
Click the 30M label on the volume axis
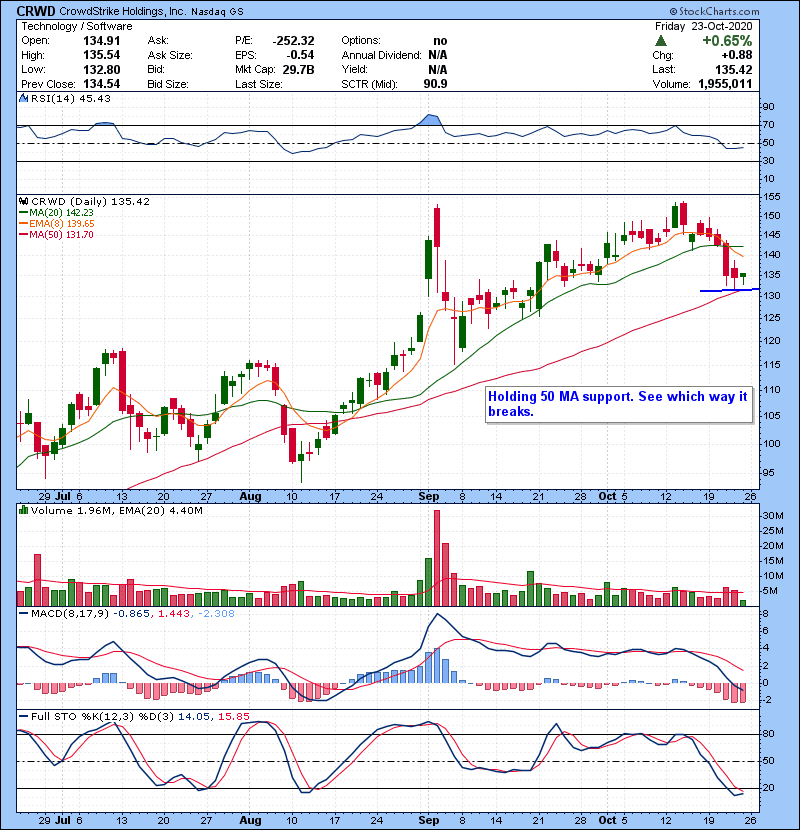773,516
